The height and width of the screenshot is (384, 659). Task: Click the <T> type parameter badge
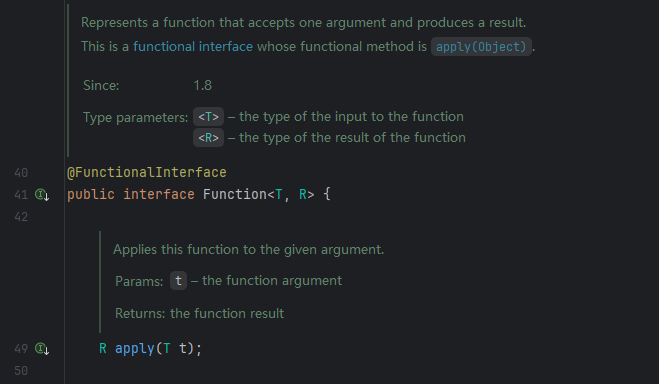point(208,116)
